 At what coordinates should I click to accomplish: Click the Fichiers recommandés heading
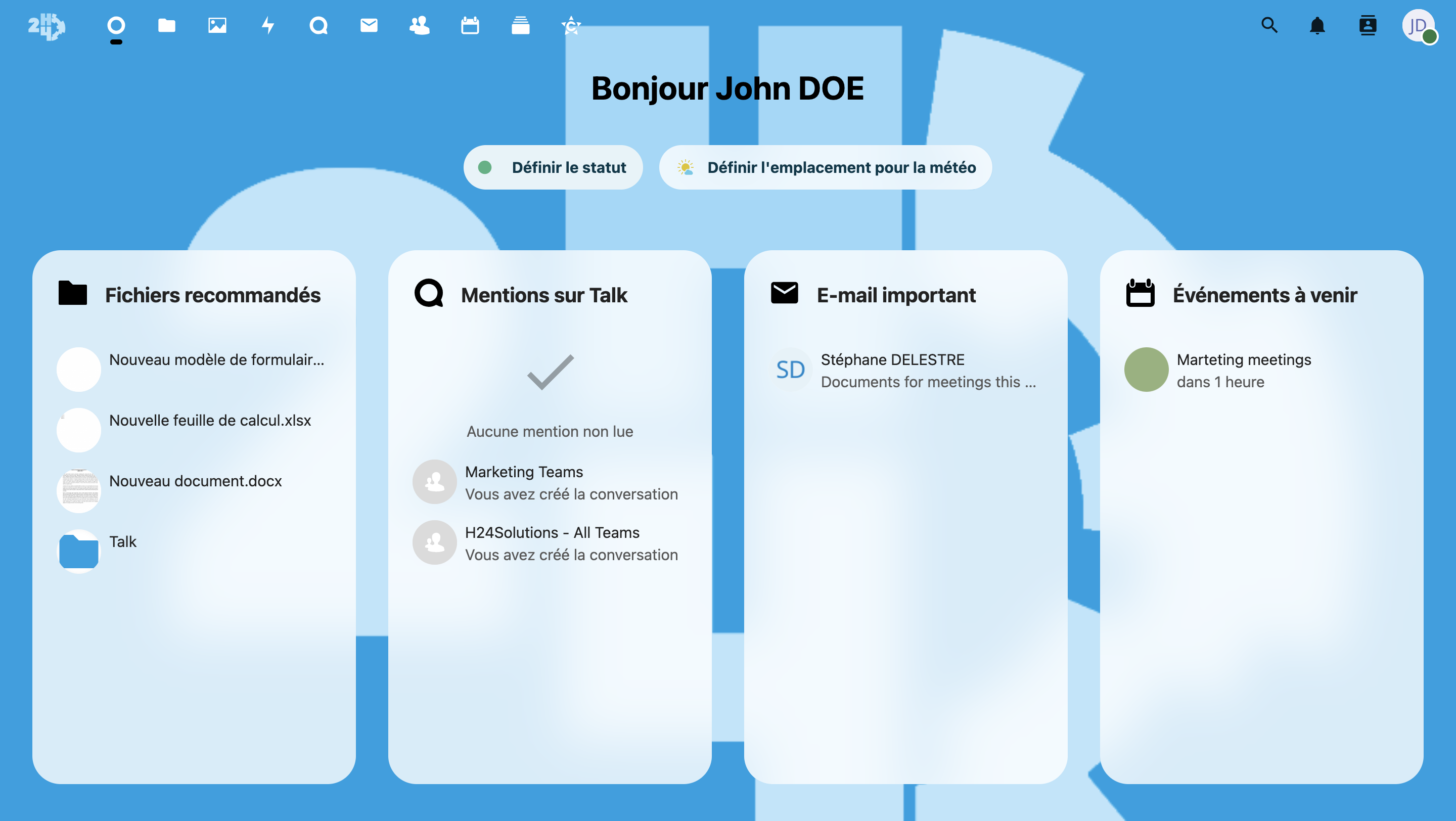coord(212,295)
